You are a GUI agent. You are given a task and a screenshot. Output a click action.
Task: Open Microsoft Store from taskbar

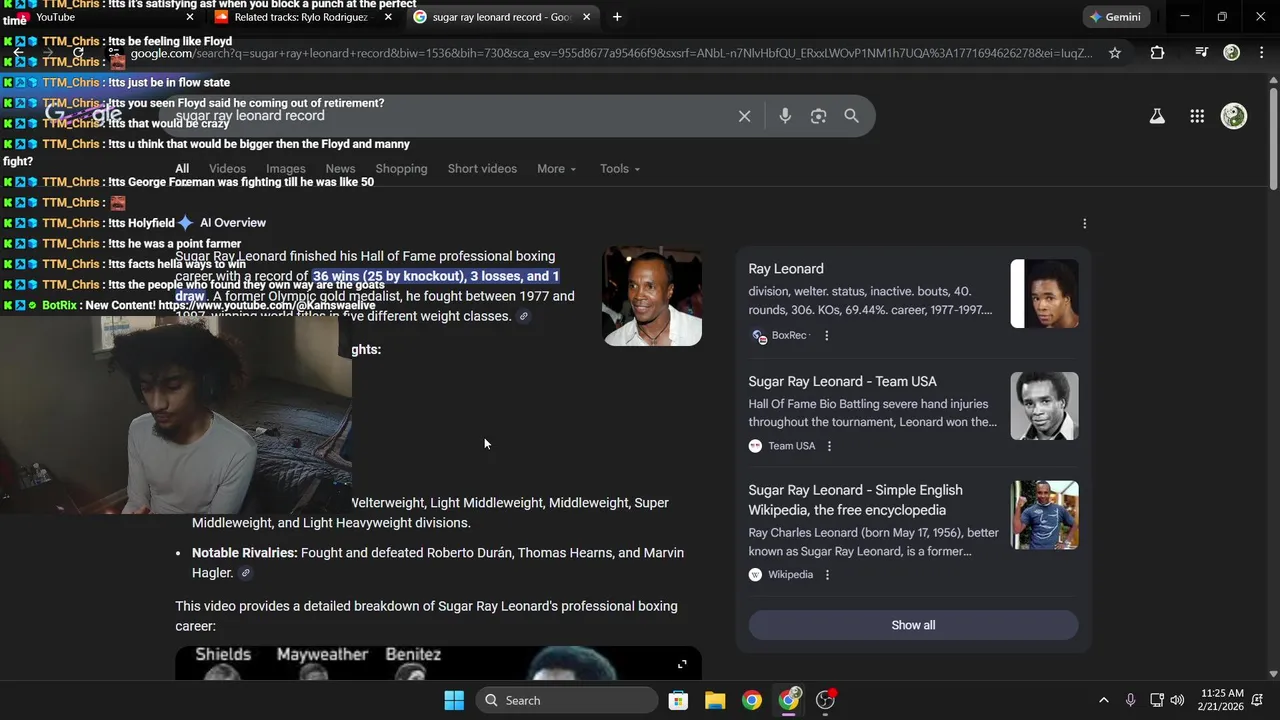point(678,700)
